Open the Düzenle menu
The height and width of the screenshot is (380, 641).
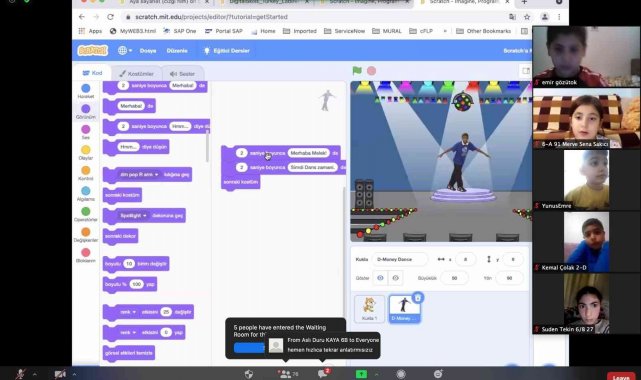point(177,51)
